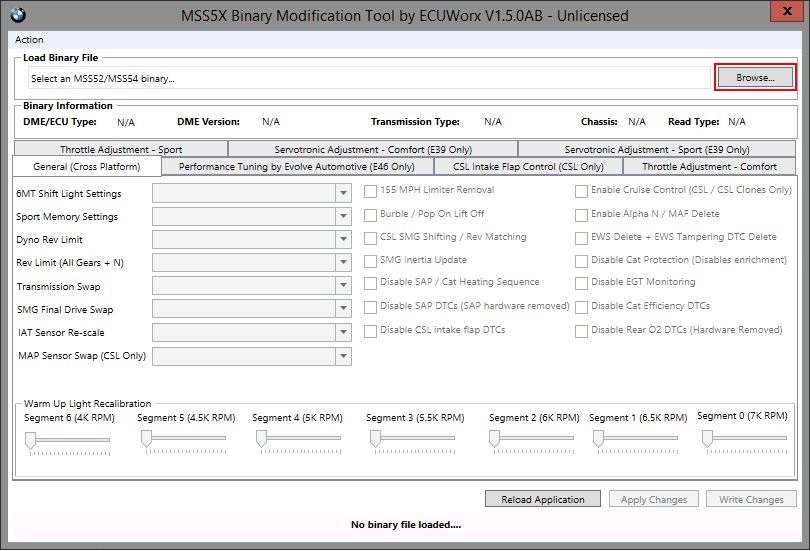Screen dimensions: 810x551
Task: Open Servotronic Adjustment - Comfort (E39 Only) tab
Action: point(373,149)
